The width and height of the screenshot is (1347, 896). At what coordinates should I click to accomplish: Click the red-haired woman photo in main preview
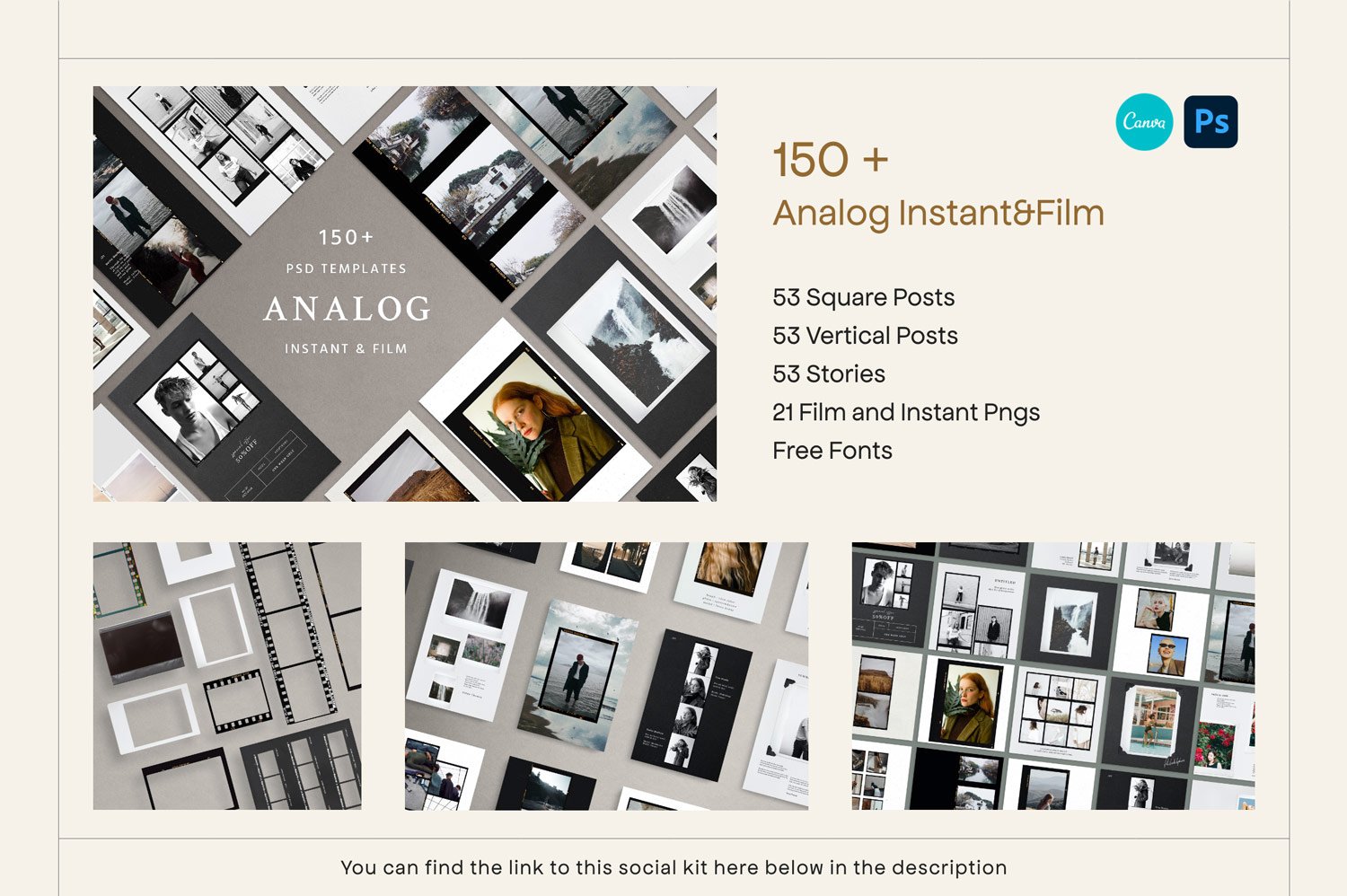[x=535, y=431]
